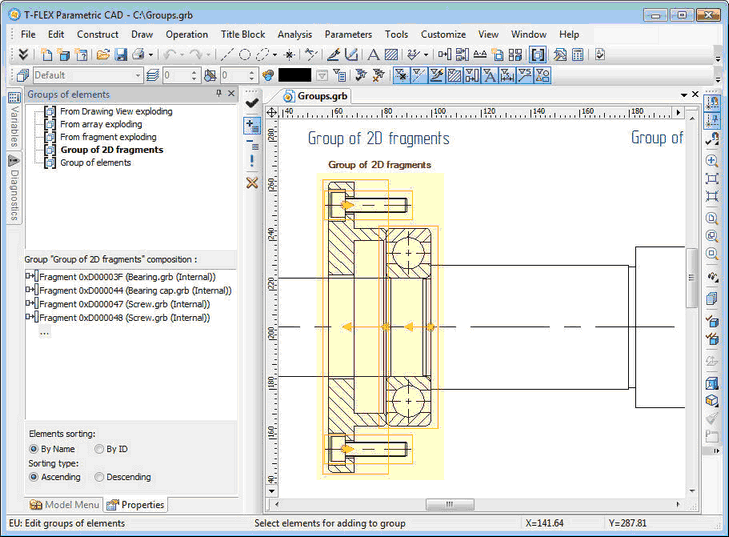The height and width of the screenshot is (537, 729).
Task: Click the add elements to group icon
Action: point(252,126)
